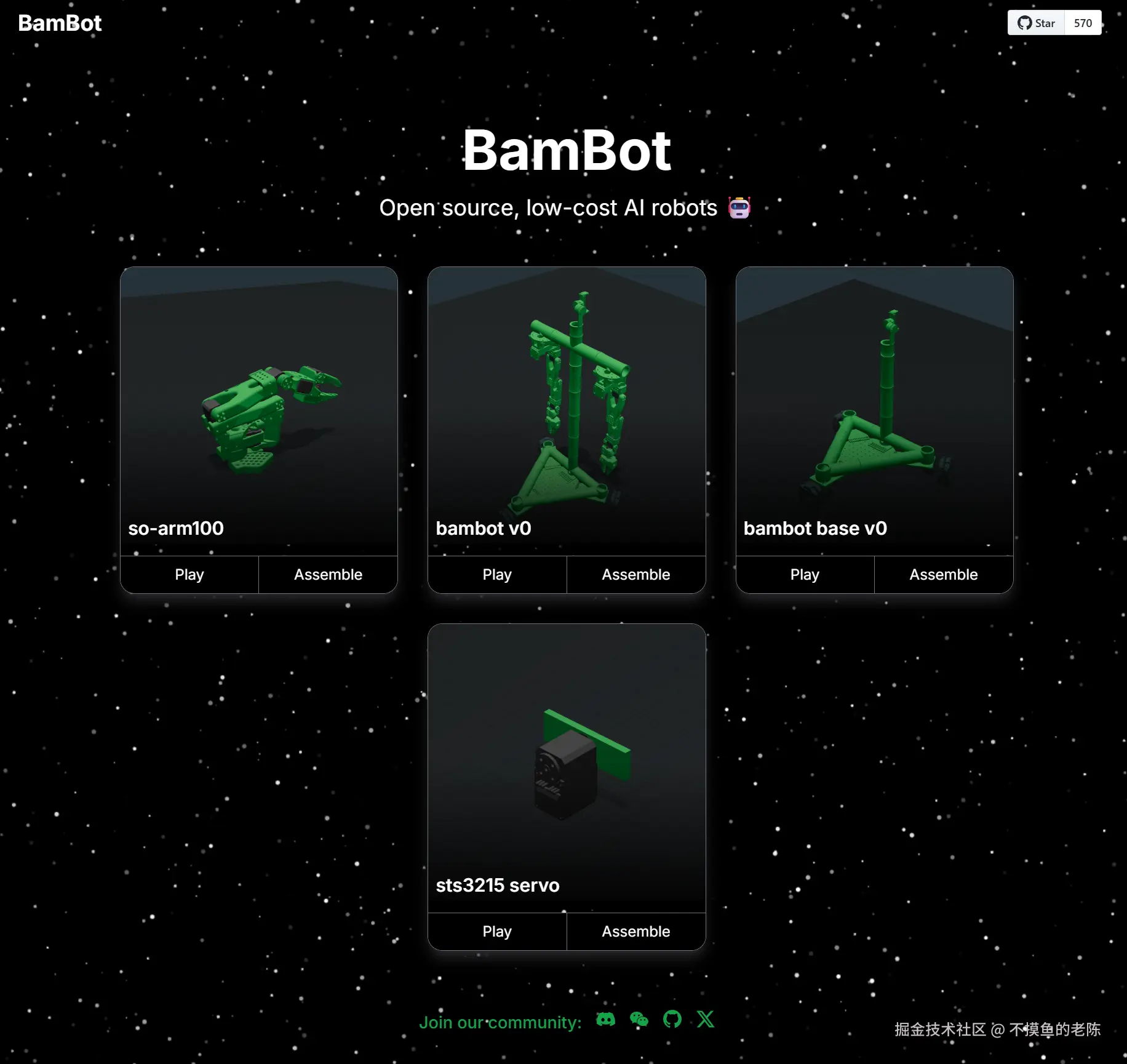This screenshot has height=1064, width=1127.
Task: Select the bambot v0 3D model thumbnail
Action: pos(567,411)
